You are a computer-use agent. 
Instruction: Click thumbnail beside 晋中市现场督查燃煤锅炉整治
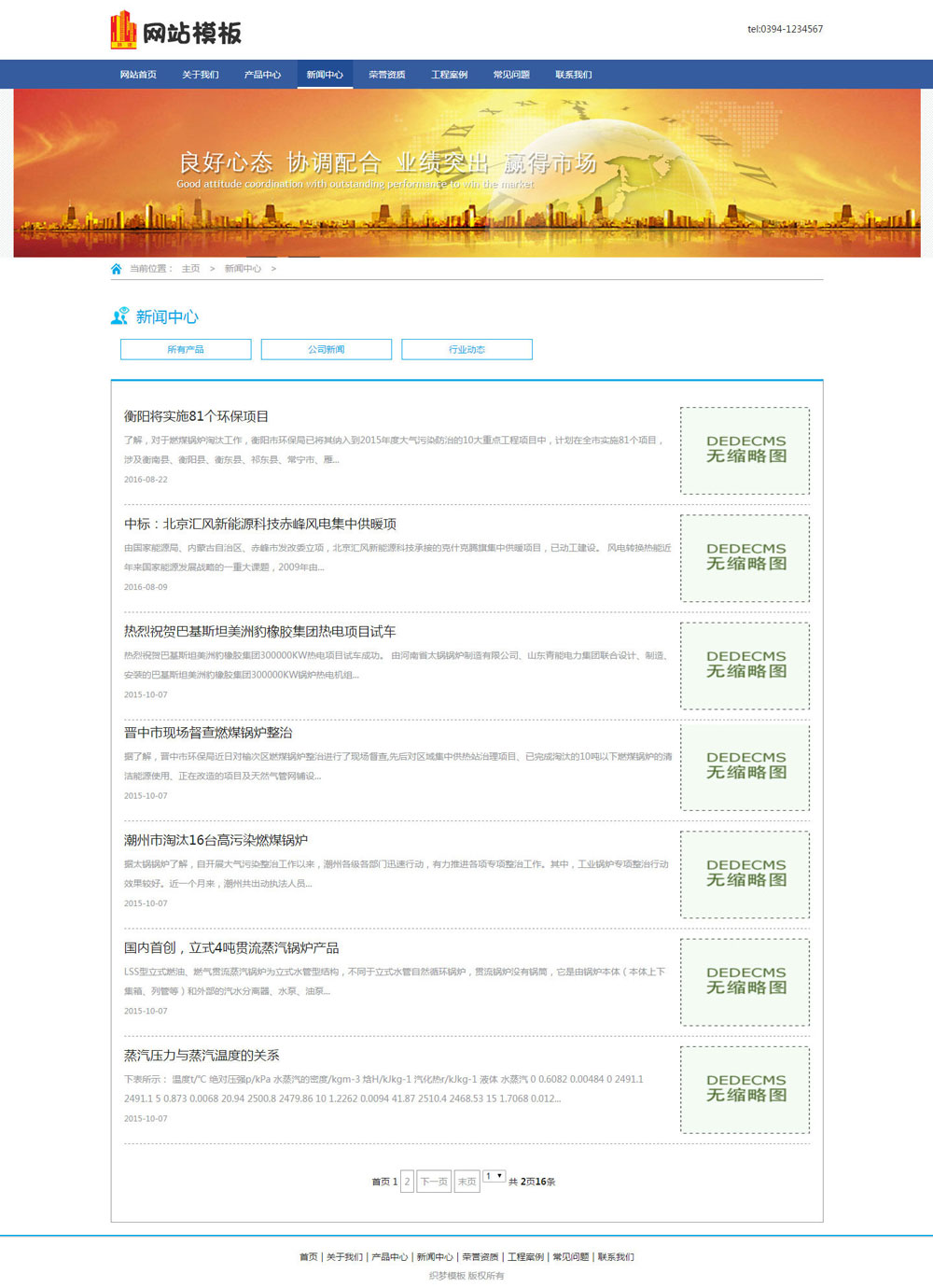745,765
